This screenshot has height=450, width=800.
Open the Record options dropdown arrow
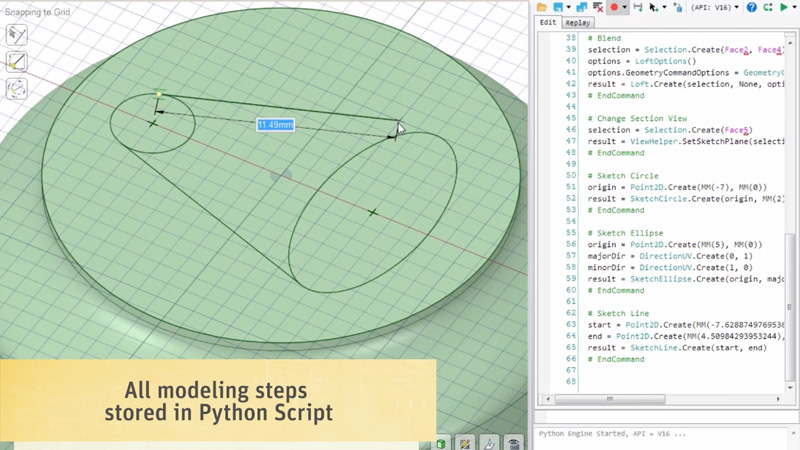pos(624,7)
